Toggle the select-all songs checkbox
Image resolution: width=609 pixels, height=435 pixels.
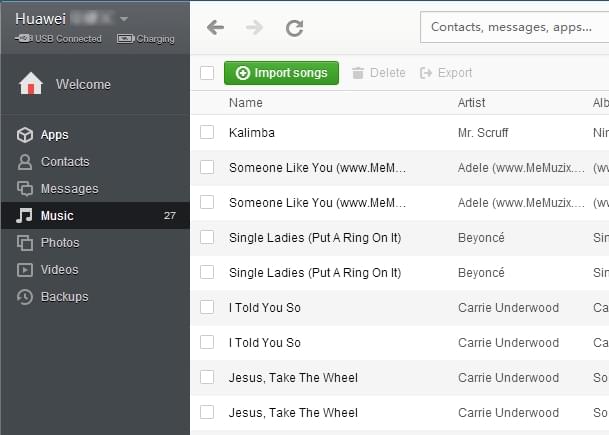click(x=207, y=73)
